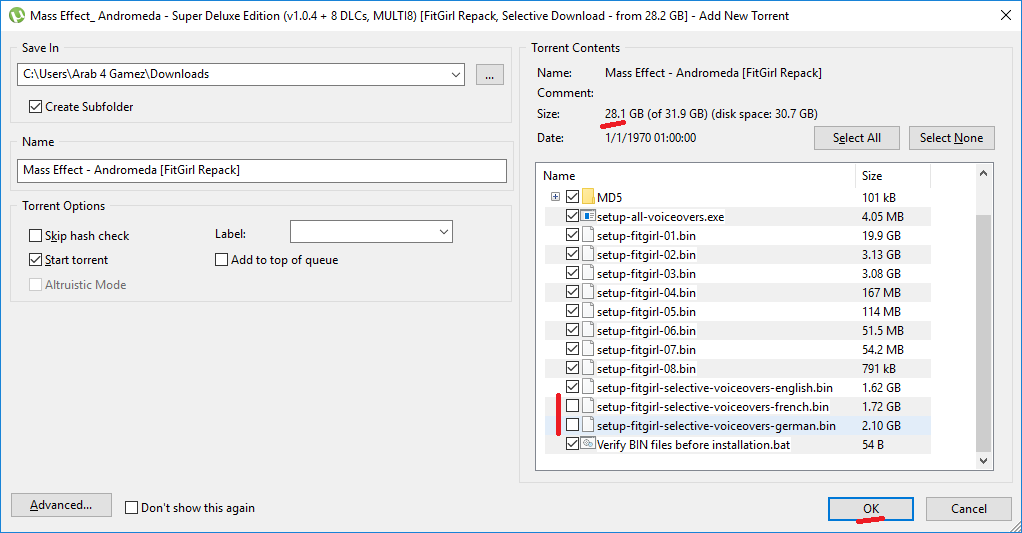Click the Select None button
The width and height of the screenshot is (1022, 533).
952,137
